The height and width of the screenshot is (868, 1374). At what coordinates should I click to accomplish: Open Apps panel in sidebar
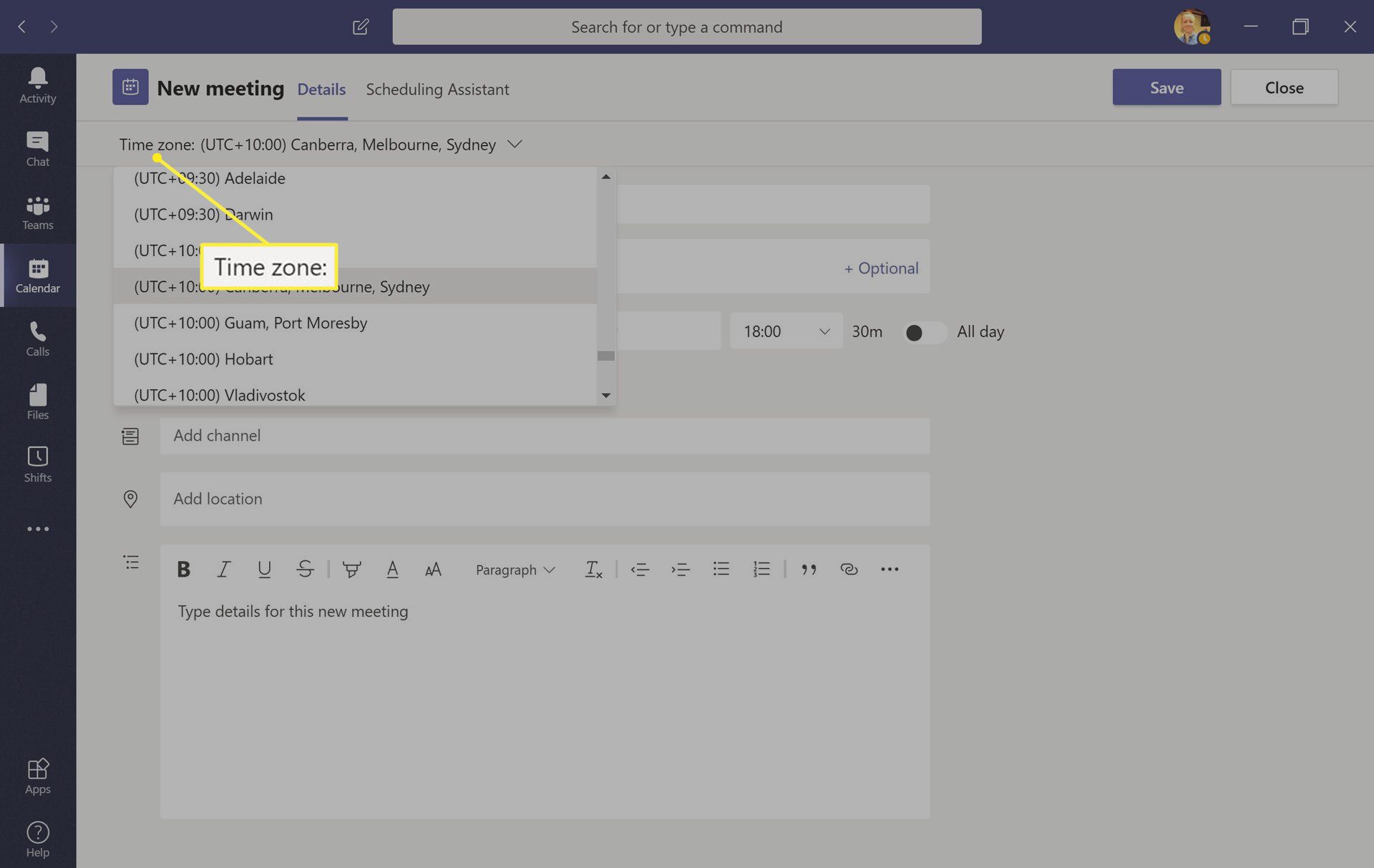[37, 776]
